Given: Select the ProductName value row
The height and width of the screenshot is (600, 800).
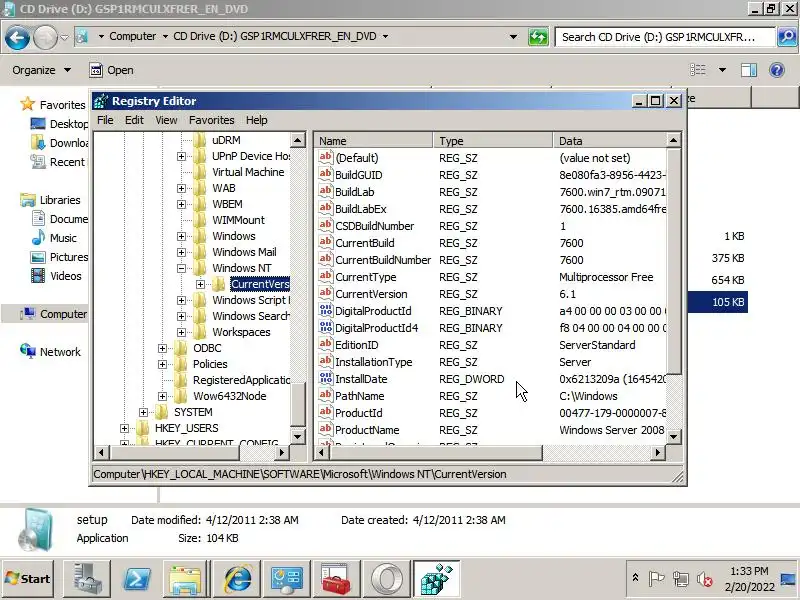Looking at the screenshot, I should coord(490,430).
